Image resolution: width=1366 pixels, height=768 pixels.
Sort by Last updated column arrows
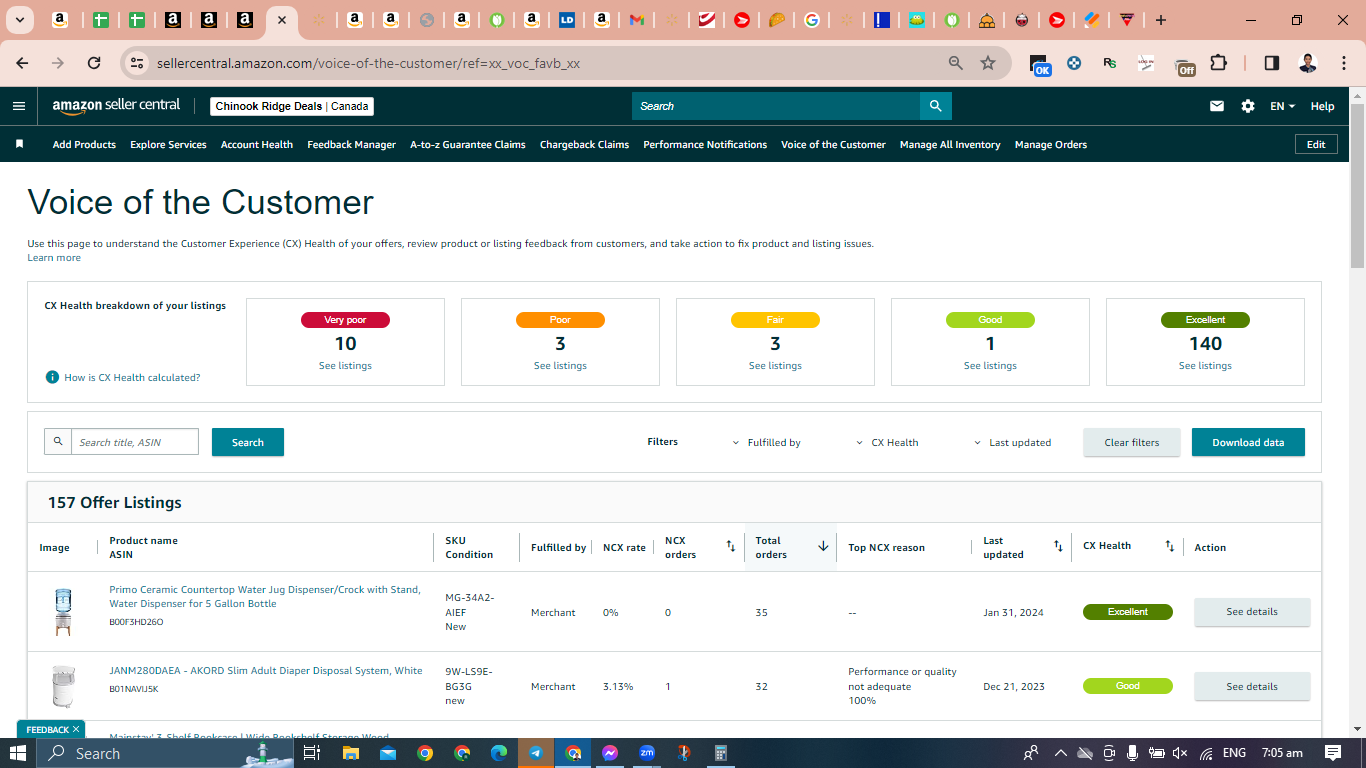click(1058, 546)
